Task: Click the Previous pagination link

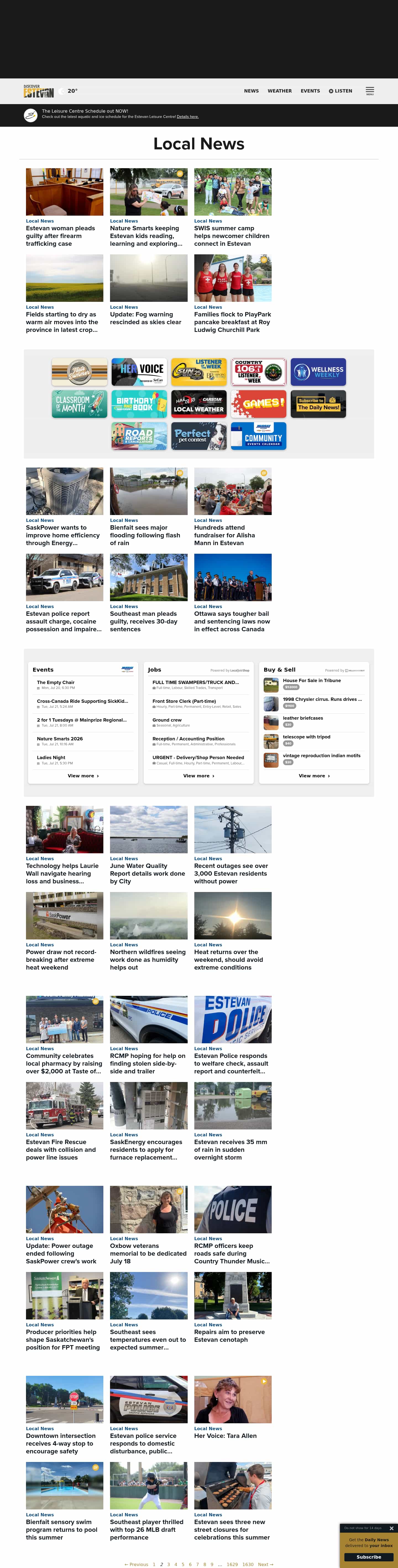Action: tap(136, 1564)
